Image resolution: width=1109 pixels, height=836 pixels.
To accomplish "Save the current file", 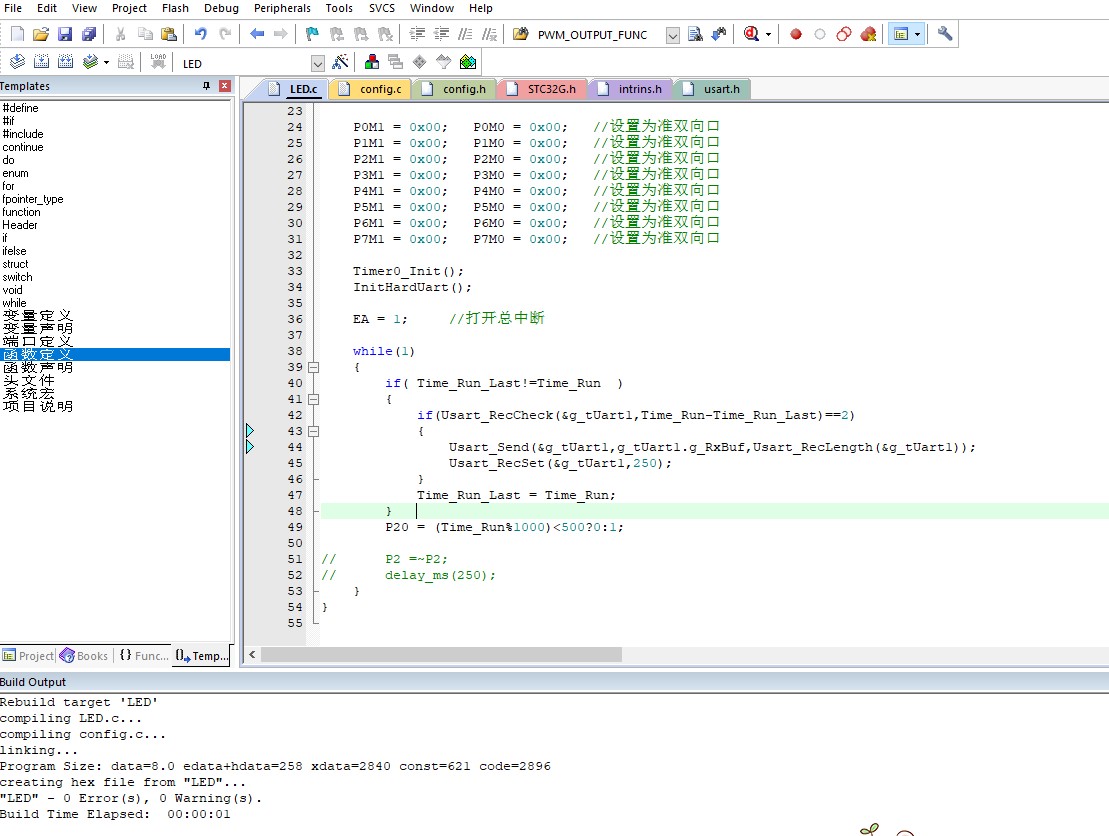I will pos(65,34).
